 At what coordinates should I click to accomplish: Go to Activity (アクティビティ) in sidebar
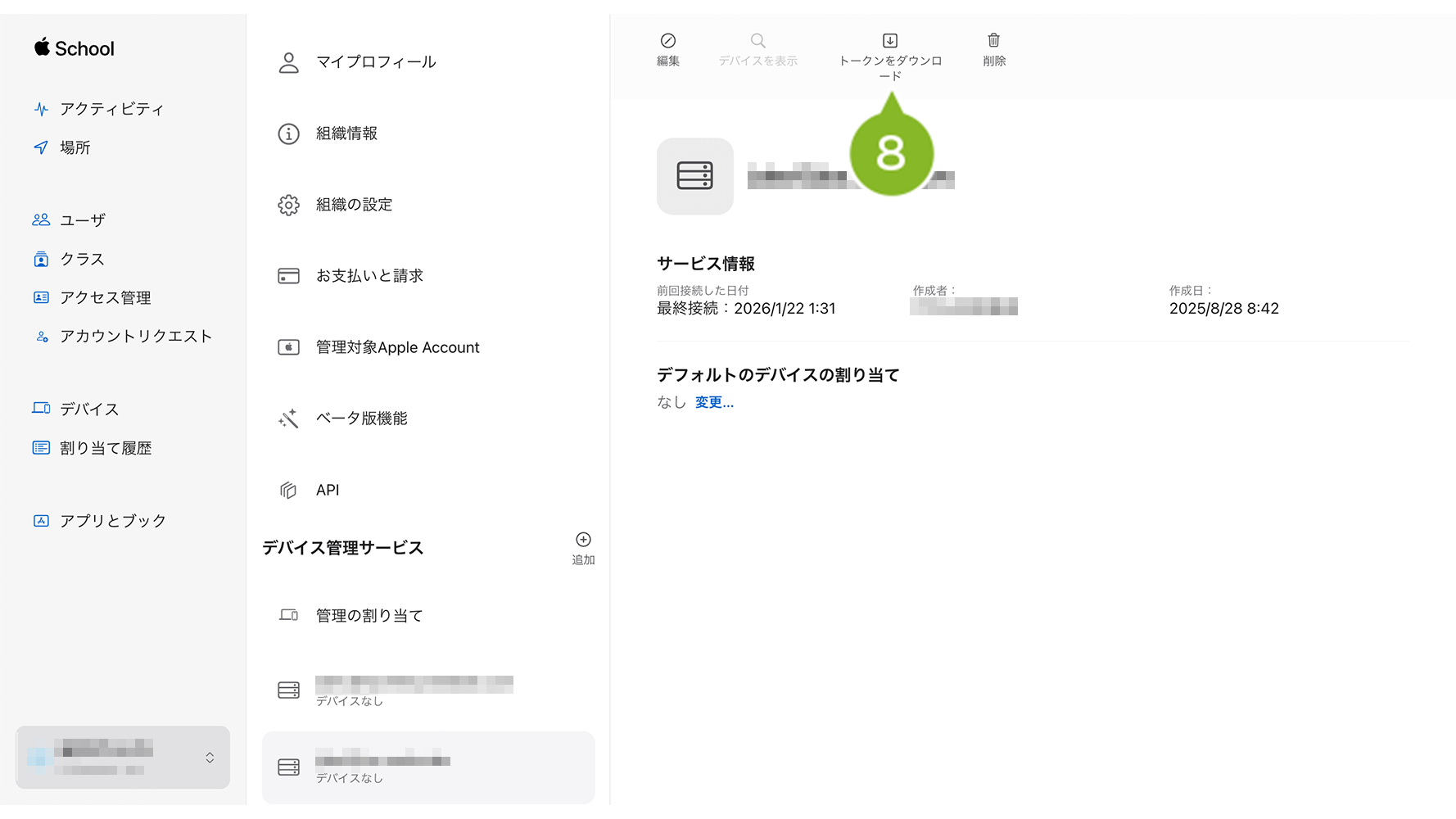click(111, 109)
